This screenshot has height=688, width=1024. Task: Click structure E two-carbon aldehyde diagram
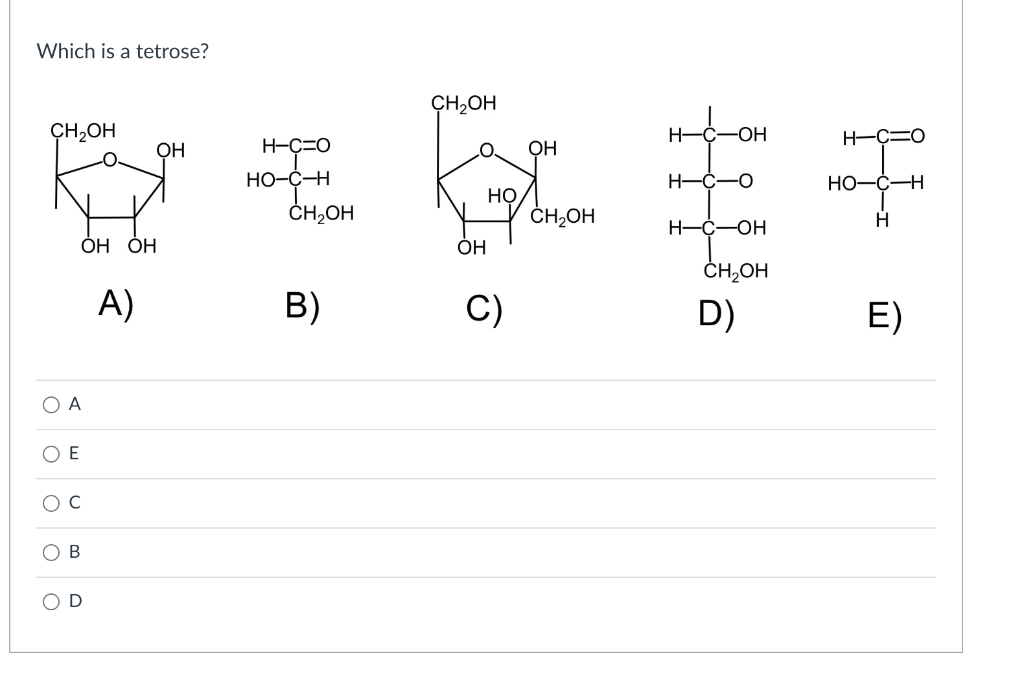click(876, 179)
